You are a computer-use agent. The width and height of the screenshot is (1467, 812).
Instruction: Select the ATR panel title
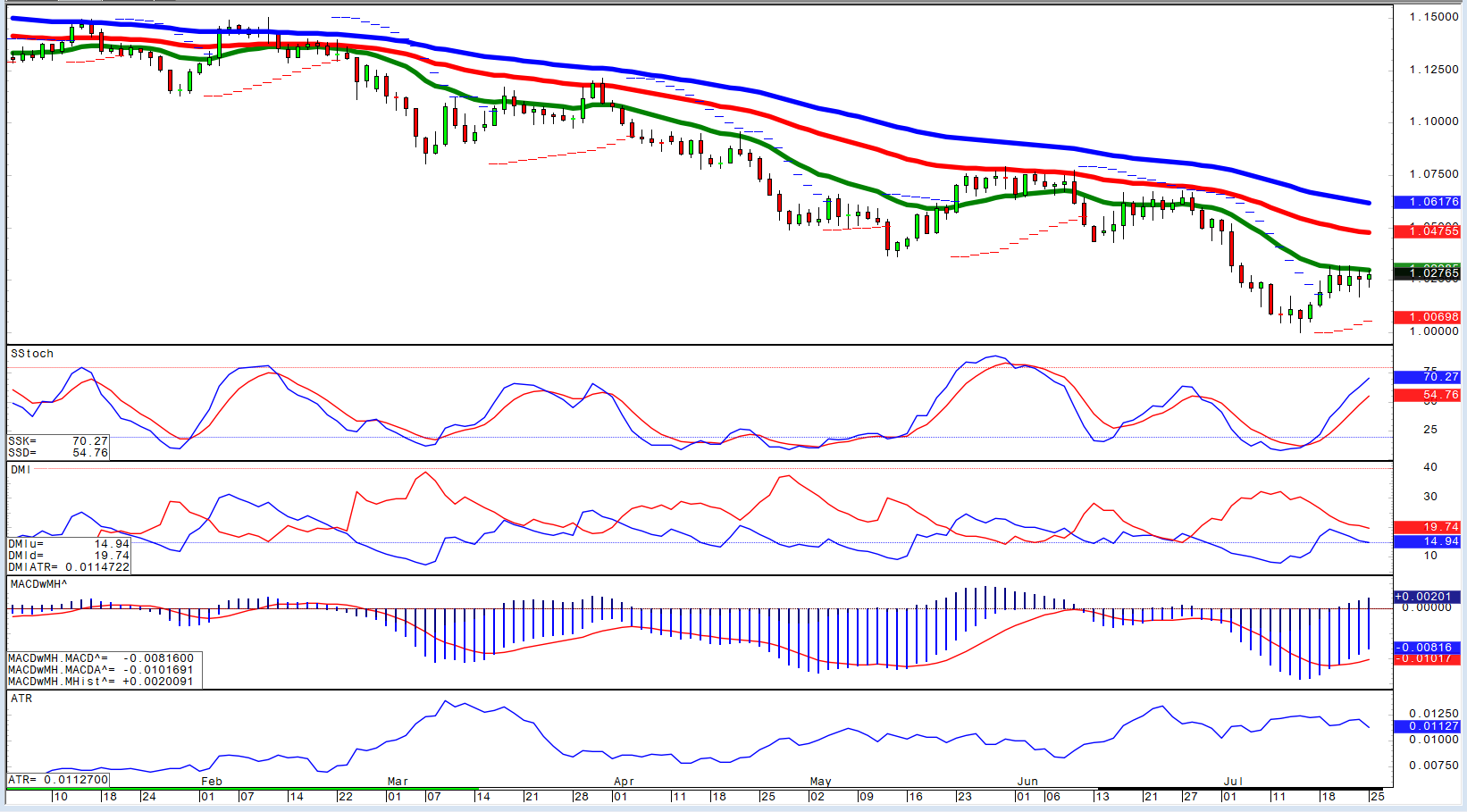[21, 699]
